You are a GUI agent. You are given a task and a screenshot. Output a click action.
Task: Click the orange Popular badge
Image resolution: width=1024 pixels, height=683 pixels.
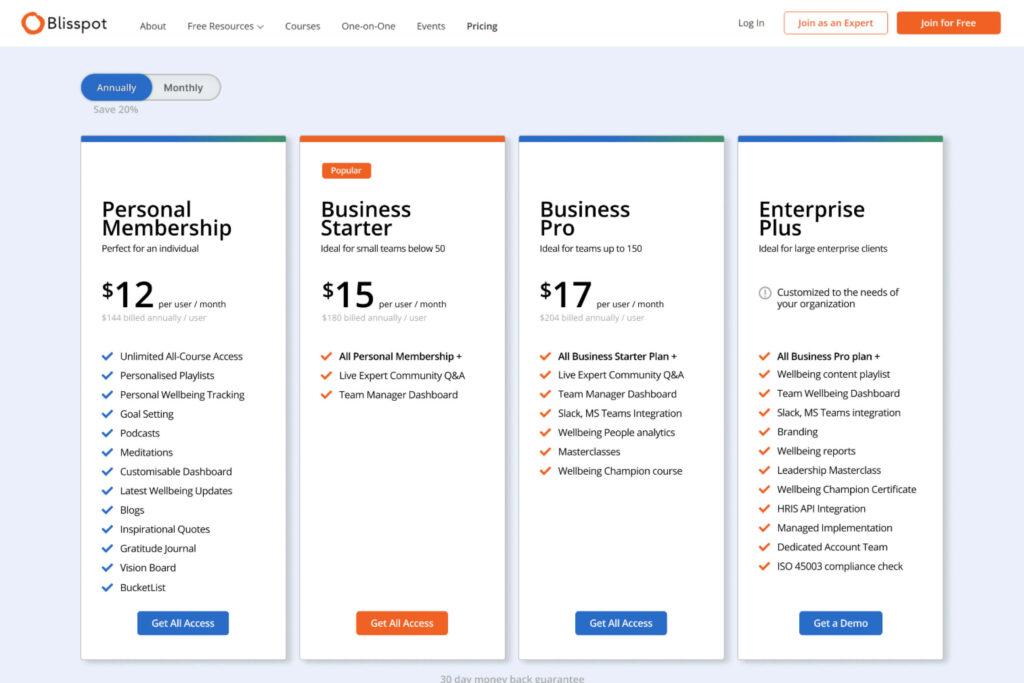pos(346,170)
